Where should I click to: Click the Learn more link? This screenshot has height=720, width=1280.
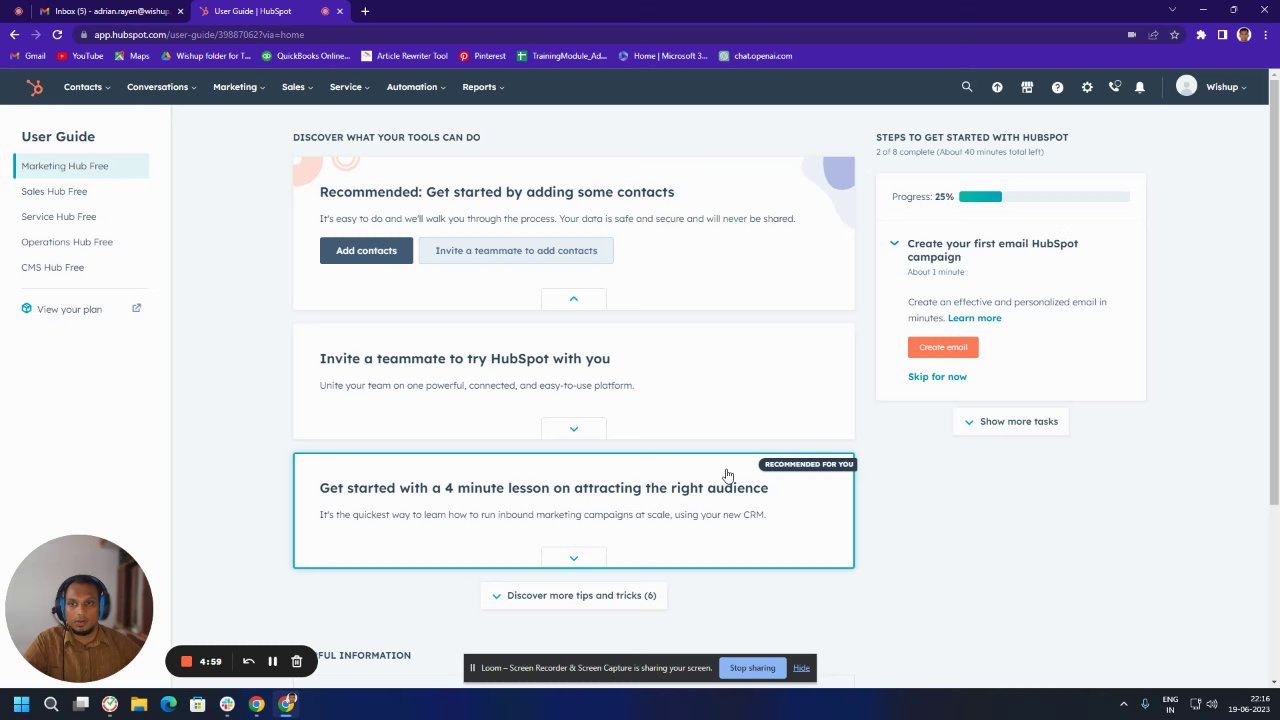(974, 318)
